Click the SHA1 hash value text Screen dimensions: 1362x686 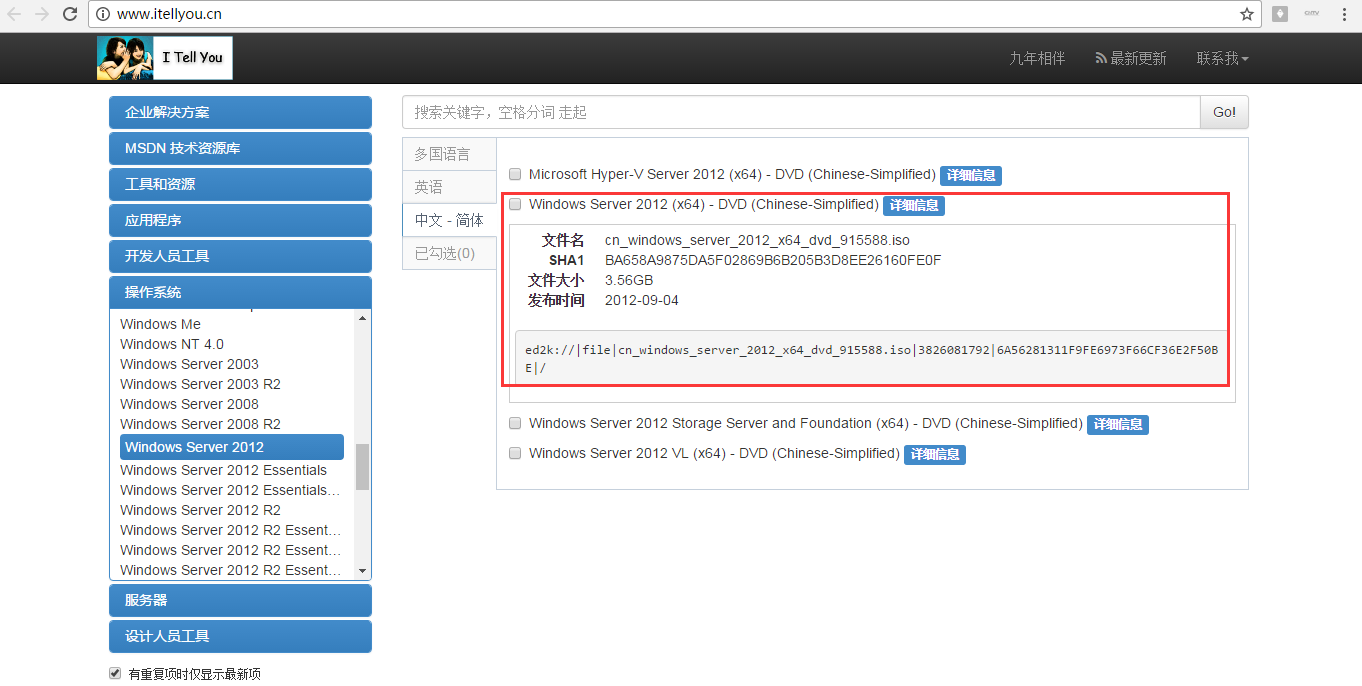(x=773, y=260)
